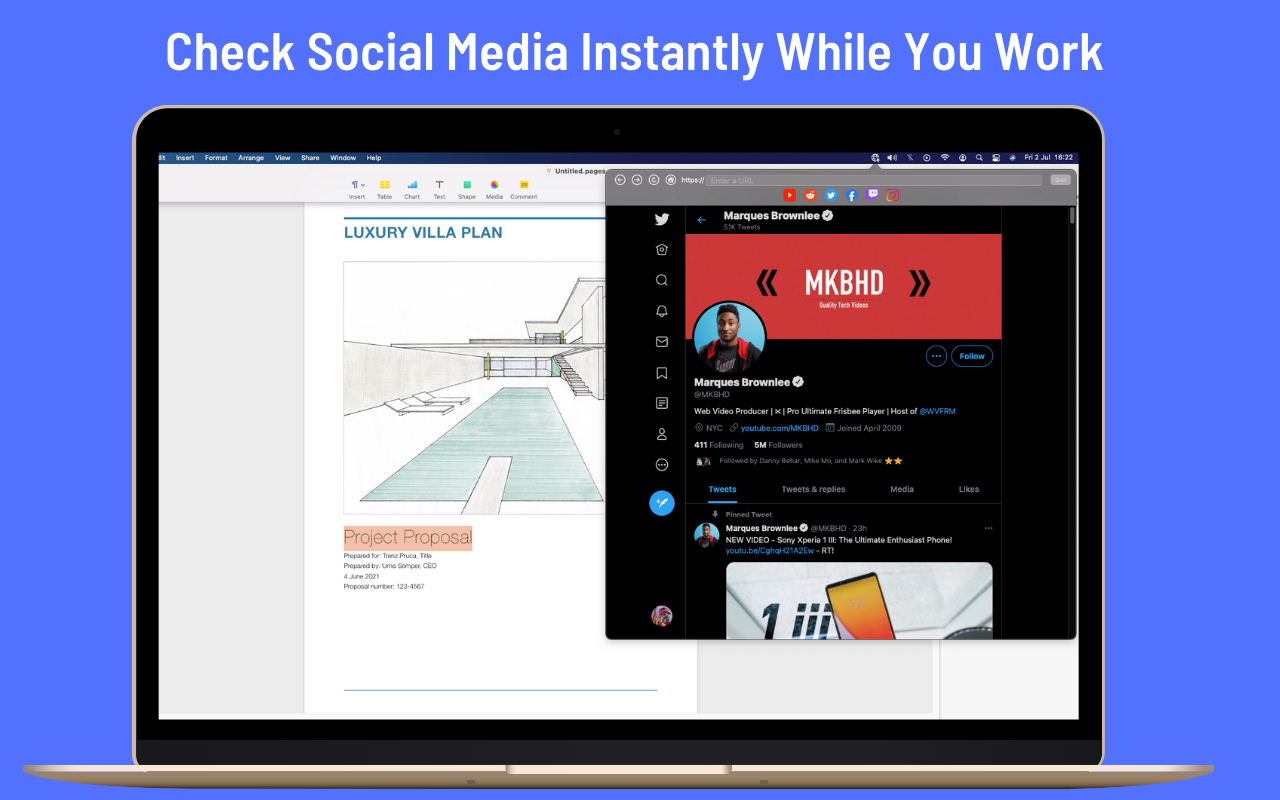The height and width of the screenshot is (800, 1280).
Task: Open the profile more options ellipsis button
Action: point(936,356)
